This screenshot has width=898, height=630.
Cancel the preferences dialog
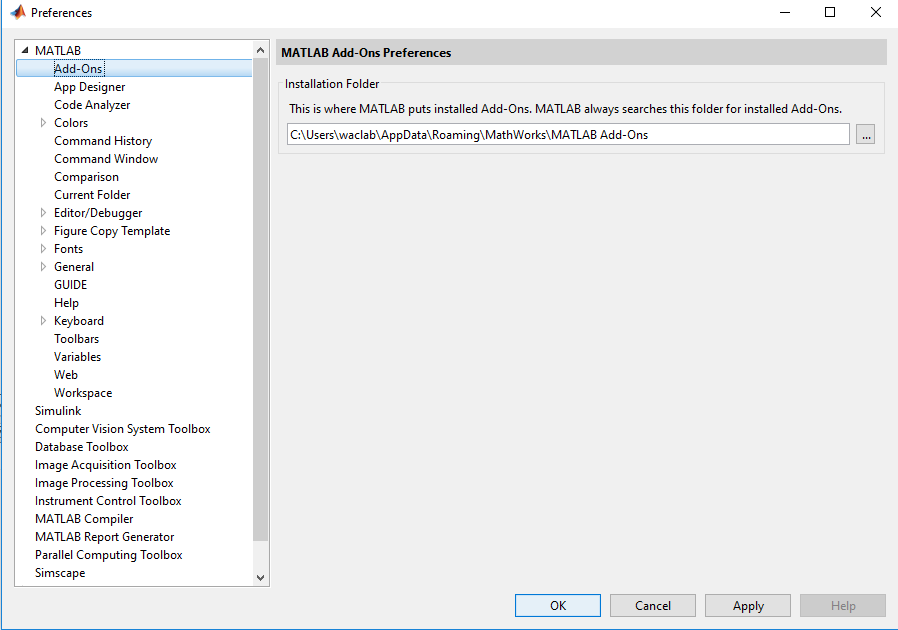click(x=653, y=605)
